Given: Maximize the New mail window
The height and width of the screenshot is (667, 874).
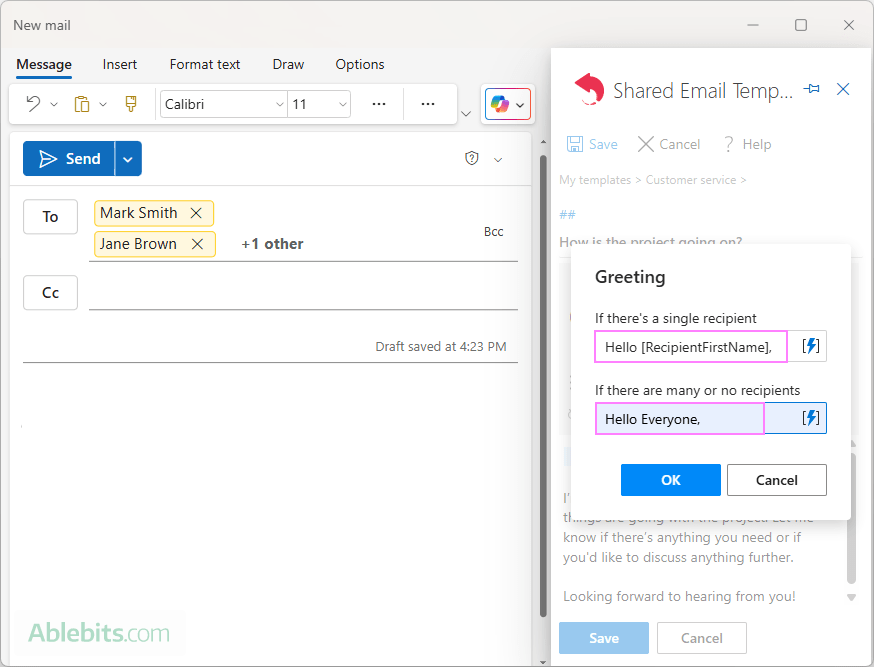Looking at the screenshot, I should tap(801, 25).
